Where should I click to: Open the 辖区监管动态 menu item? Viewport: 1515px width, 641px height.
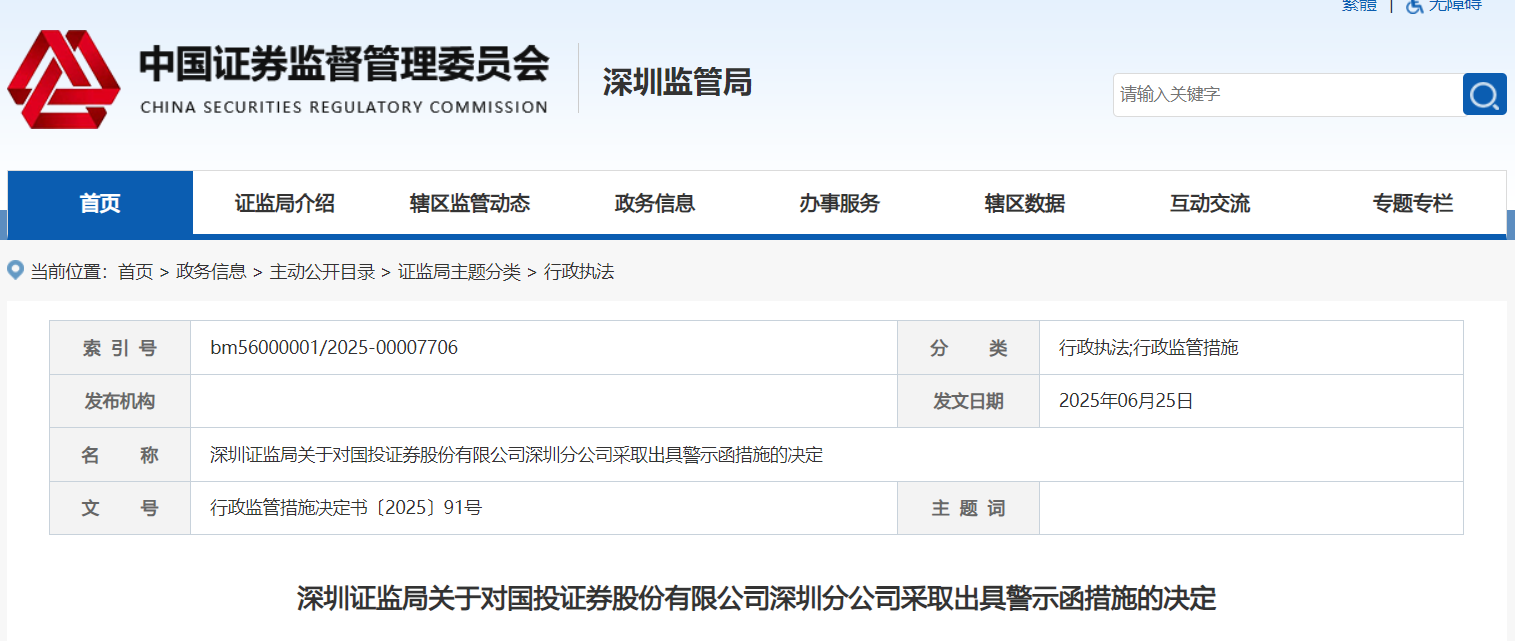coord(470,204)
